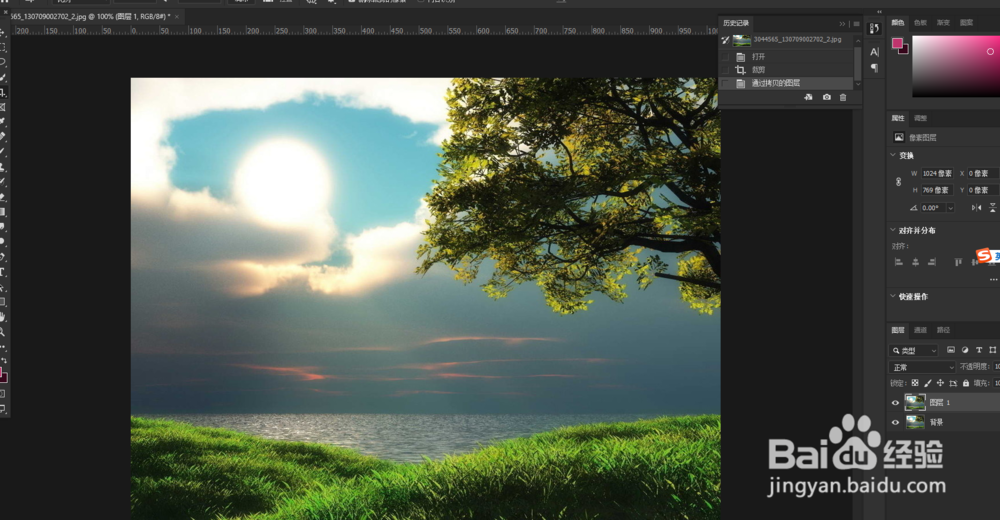Click History list scroll down arrow
The image size is (1000, 520).
(858, 84)
